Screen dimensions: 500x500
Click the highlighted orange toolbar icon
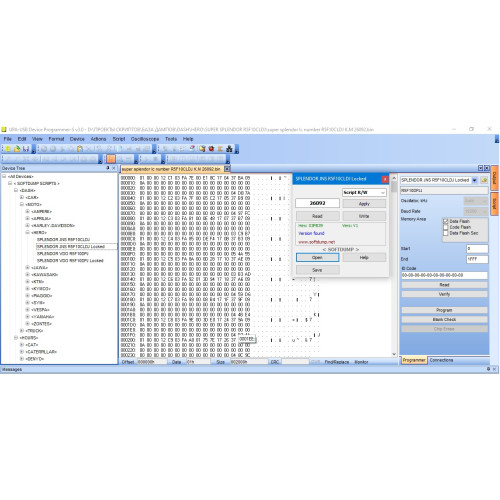(x=111, y=159)
